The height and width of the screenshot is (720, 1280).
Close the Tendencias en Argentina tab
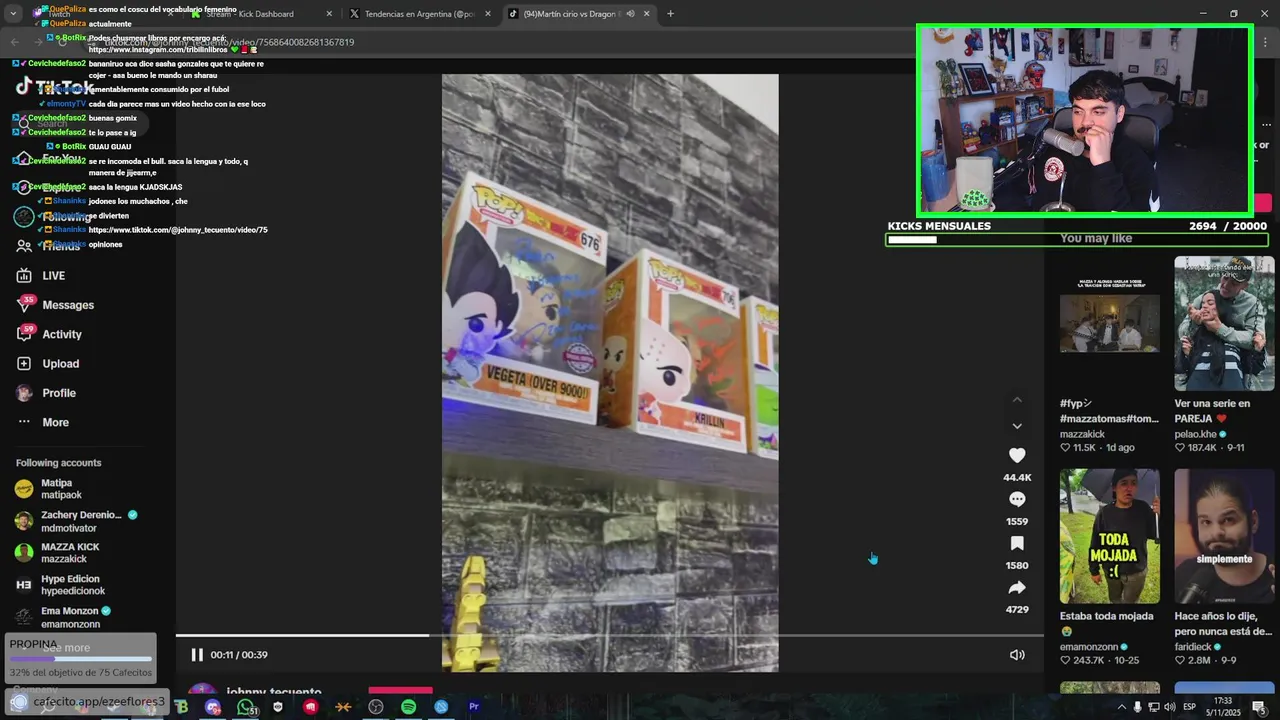(488, 14)
